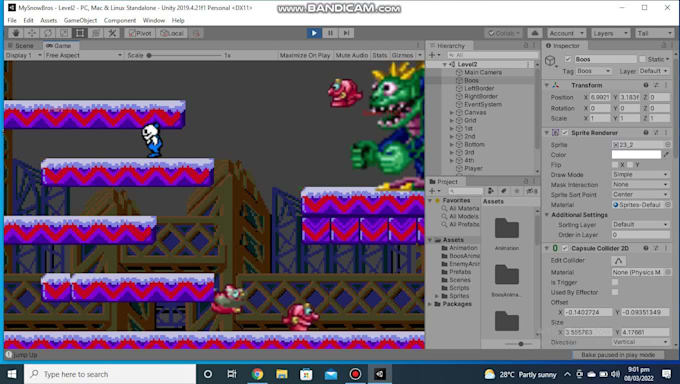680x384 pixels.
Task: Open the GameObject menu
Action: tap(80, 20)
